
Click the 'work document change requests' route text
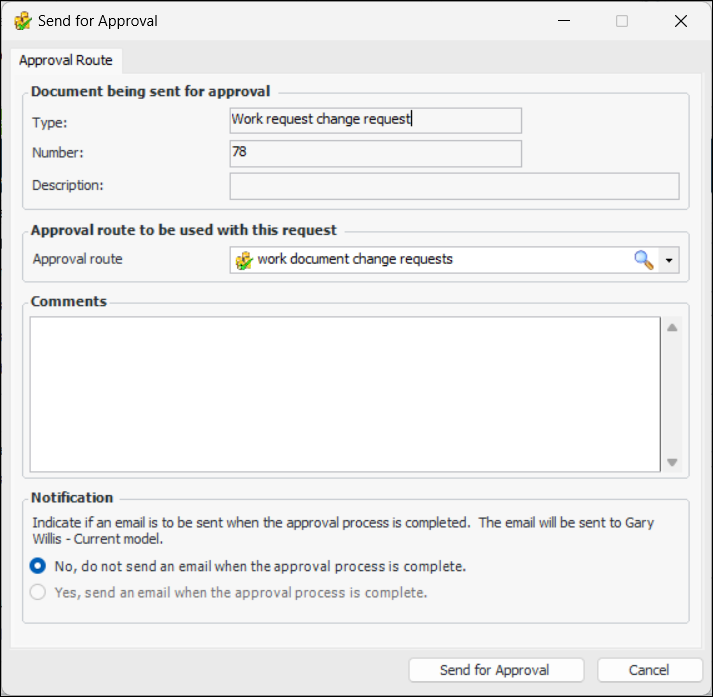(355, 259)
